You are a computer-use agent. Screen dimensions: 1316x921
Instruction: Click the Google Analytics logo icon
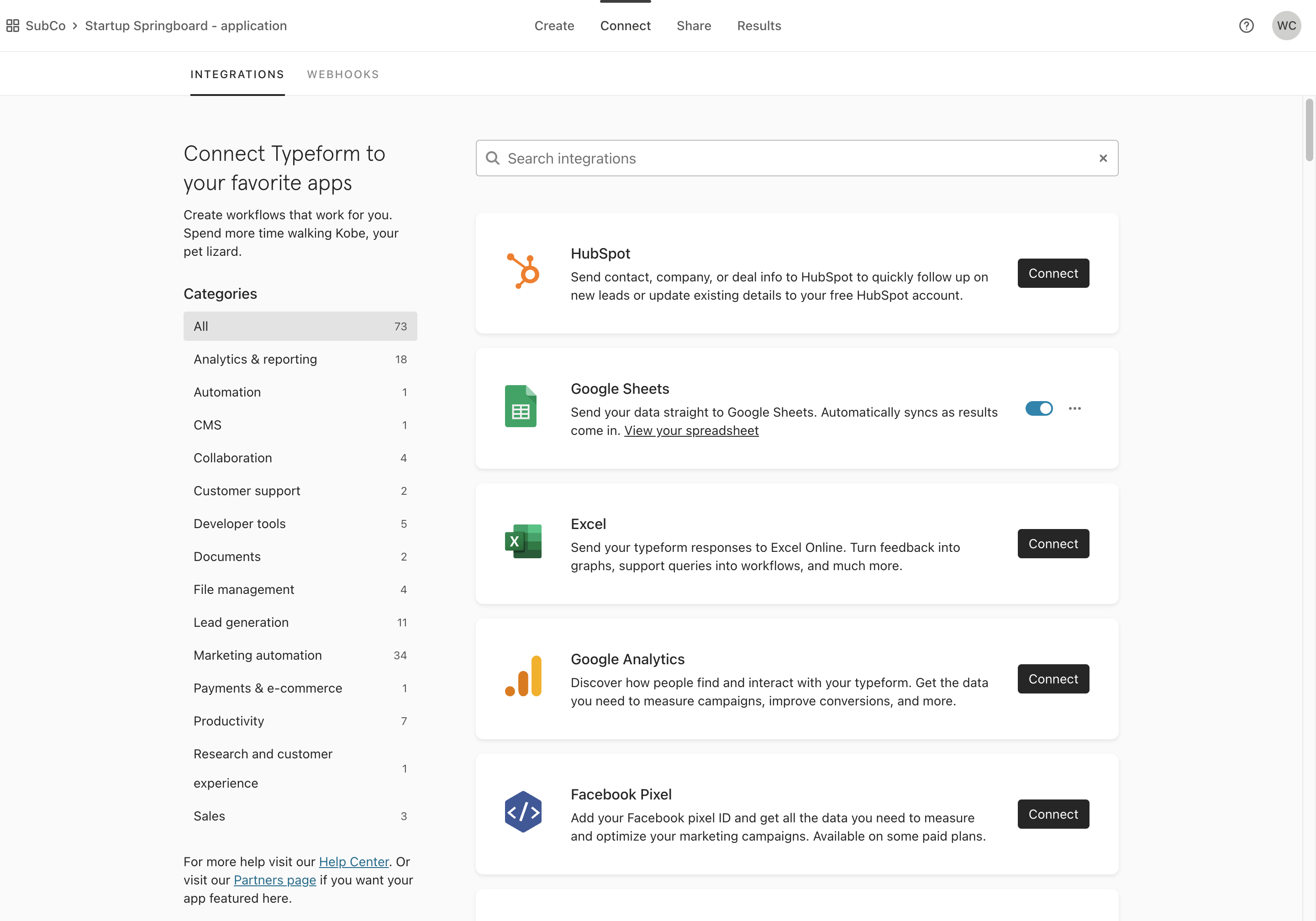523,676
